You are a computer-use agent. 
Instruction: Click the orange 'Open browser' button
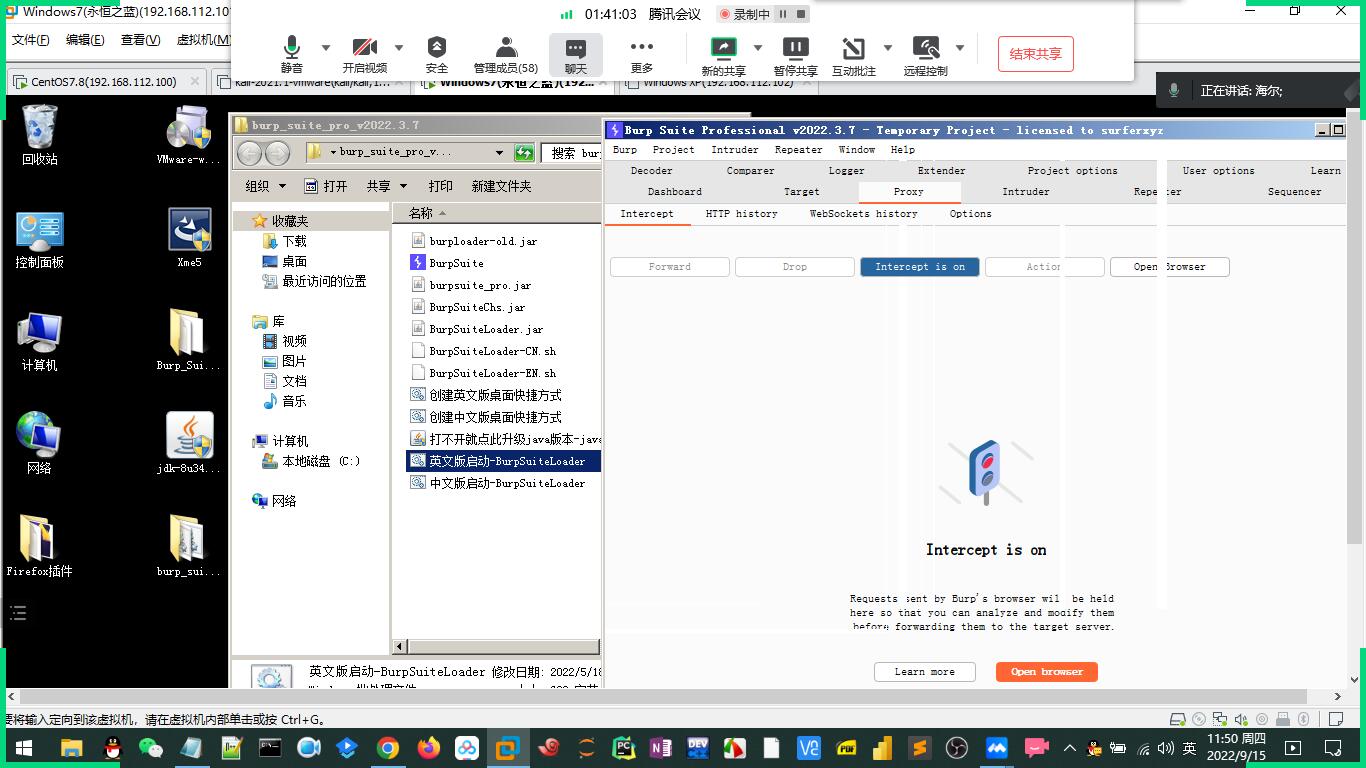click(x=1047, y=672)
